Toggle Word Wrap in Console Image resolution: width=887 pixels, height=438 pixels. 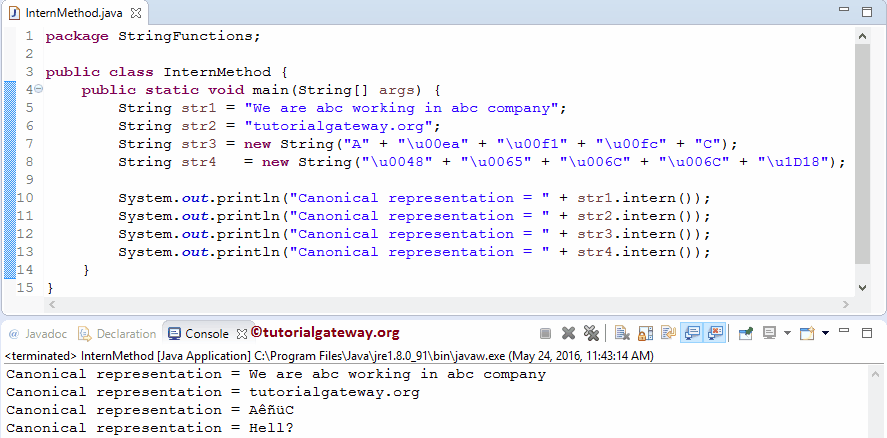click(x=668, y=333)
